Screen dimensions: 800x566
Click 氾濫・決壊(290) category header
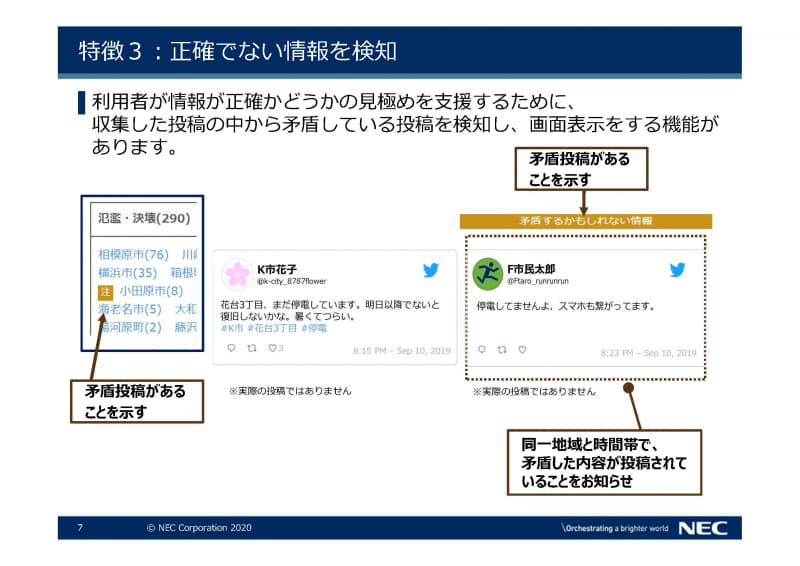[x=144, y=218]
